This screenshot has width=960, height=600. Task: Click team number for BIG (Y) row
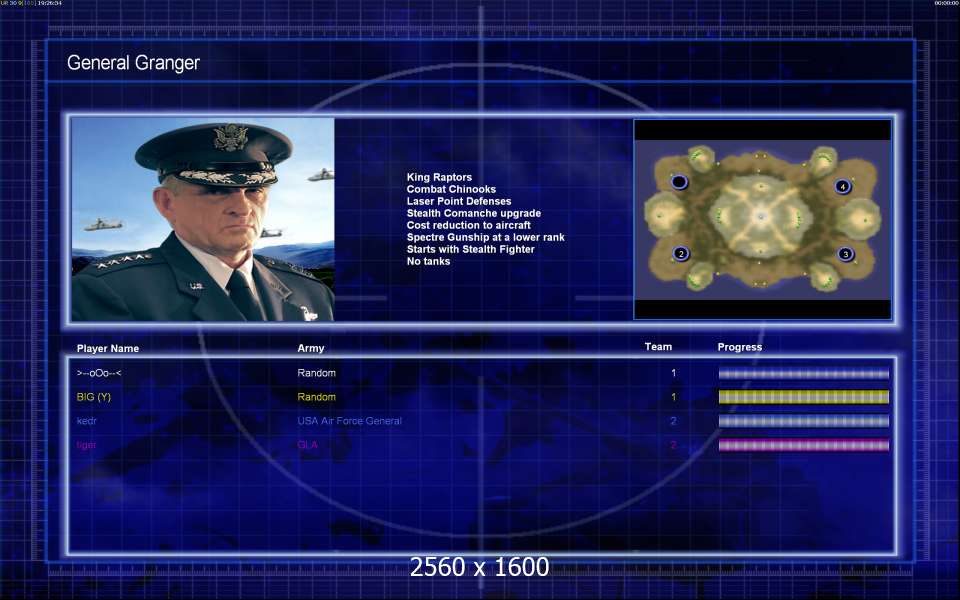pos(673,397)
